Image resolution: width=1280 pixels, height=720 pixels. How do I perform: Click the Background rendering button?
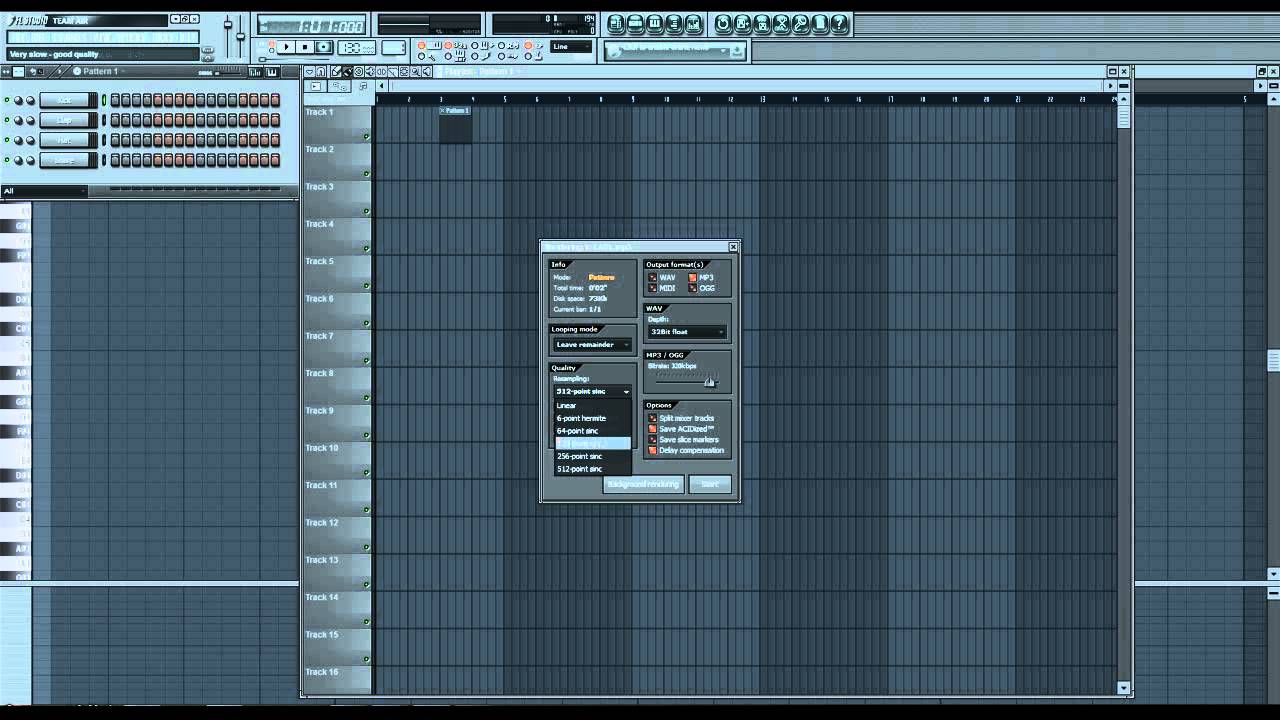pyautogui.click(x=644, y=484)
